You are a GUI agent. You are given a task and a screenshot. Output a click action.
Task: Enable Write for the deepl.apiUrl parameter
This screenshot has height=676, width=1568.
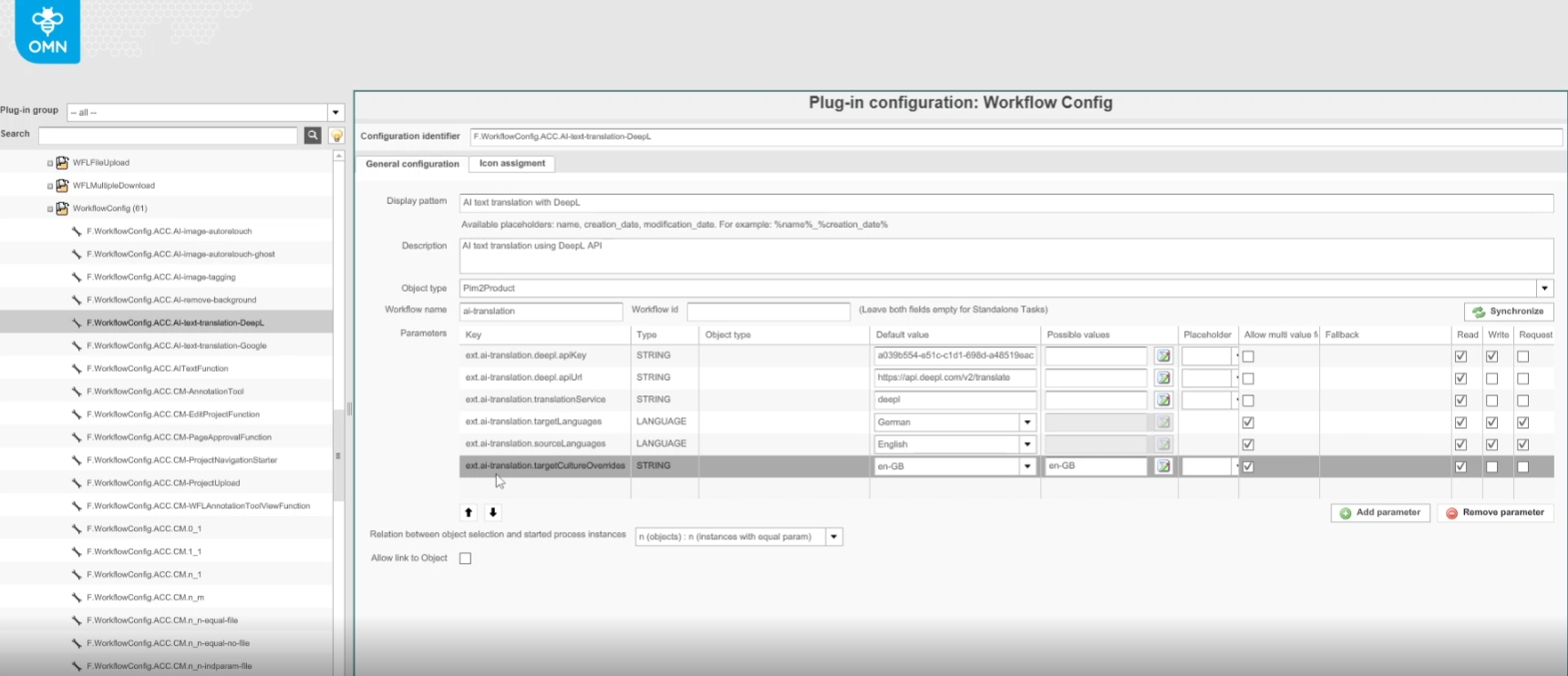tap(1492, 378)
